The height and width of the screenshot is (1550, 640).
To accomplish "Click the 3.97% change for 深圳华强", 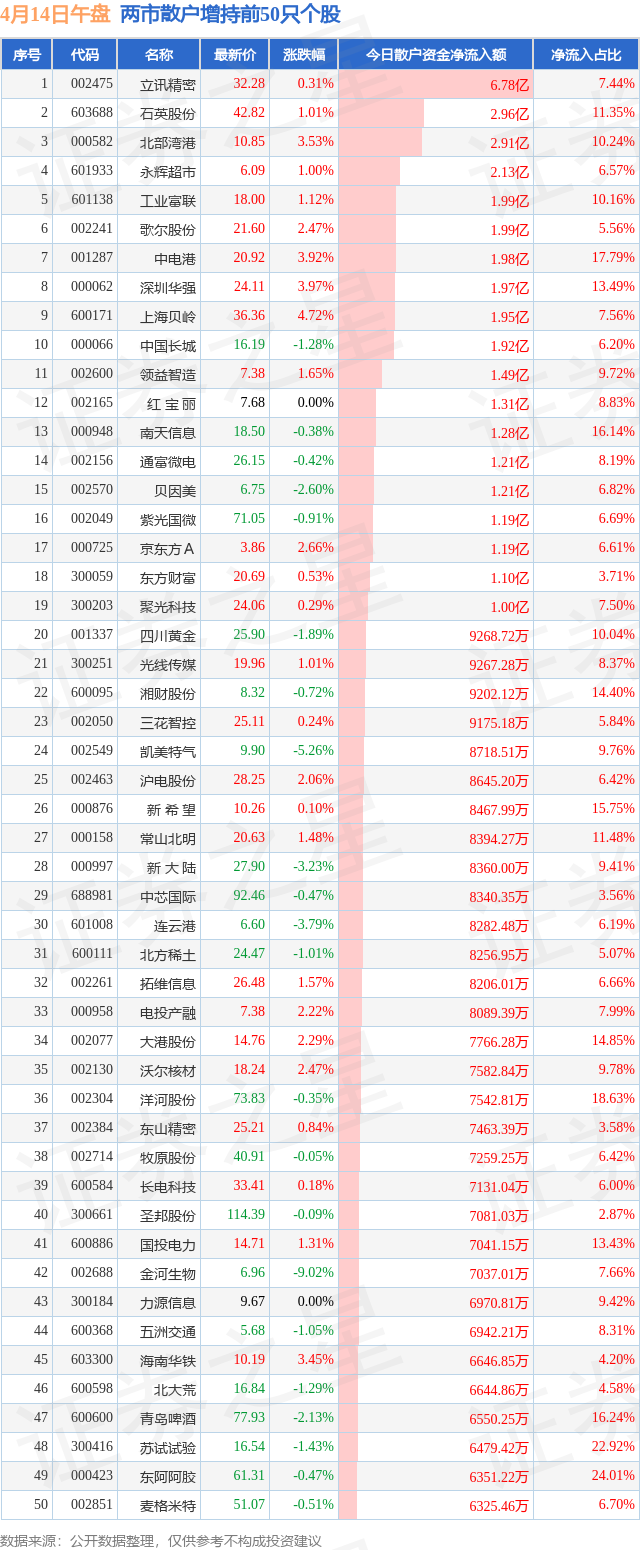I will (315, 287).
